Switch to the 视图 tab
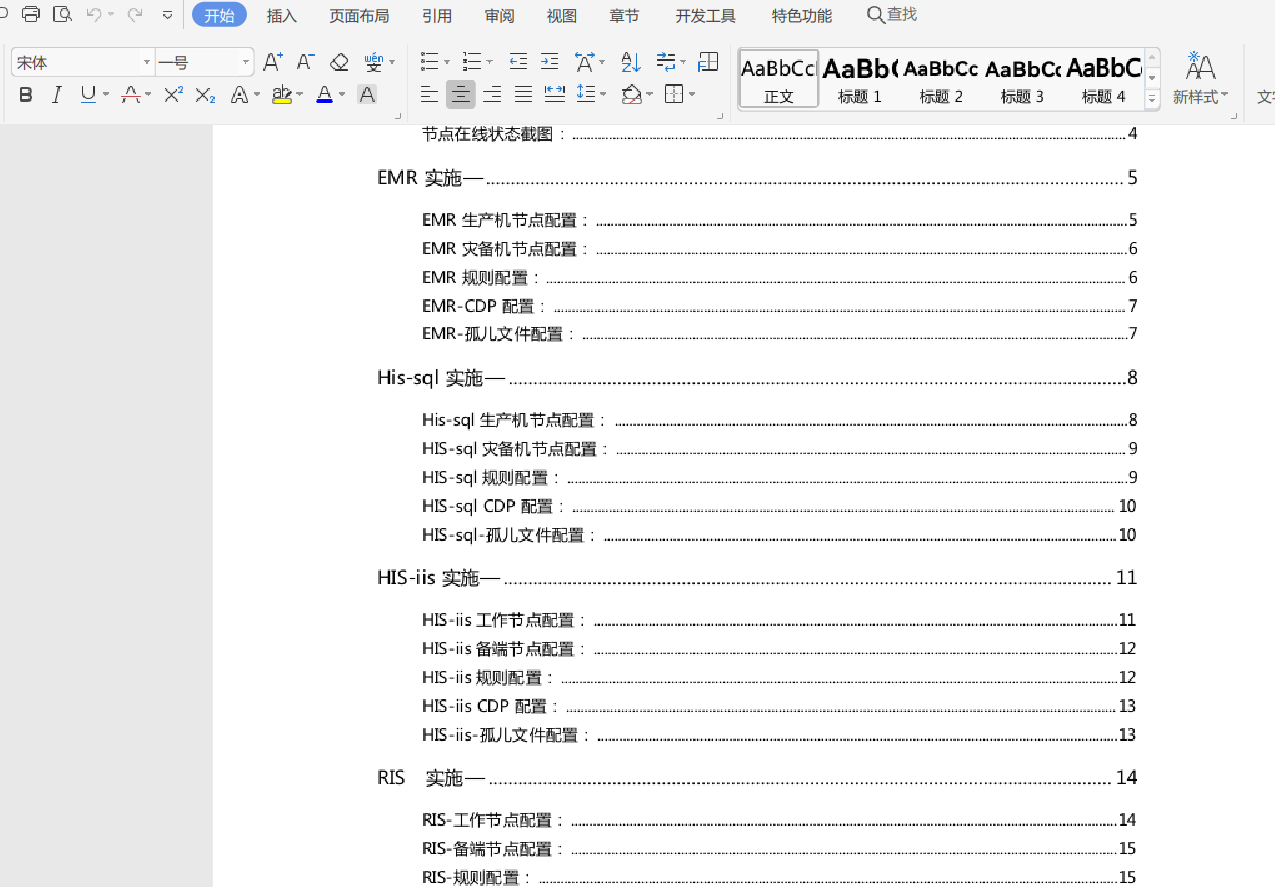The image size is (1275, 887). (x=562, y=16)
